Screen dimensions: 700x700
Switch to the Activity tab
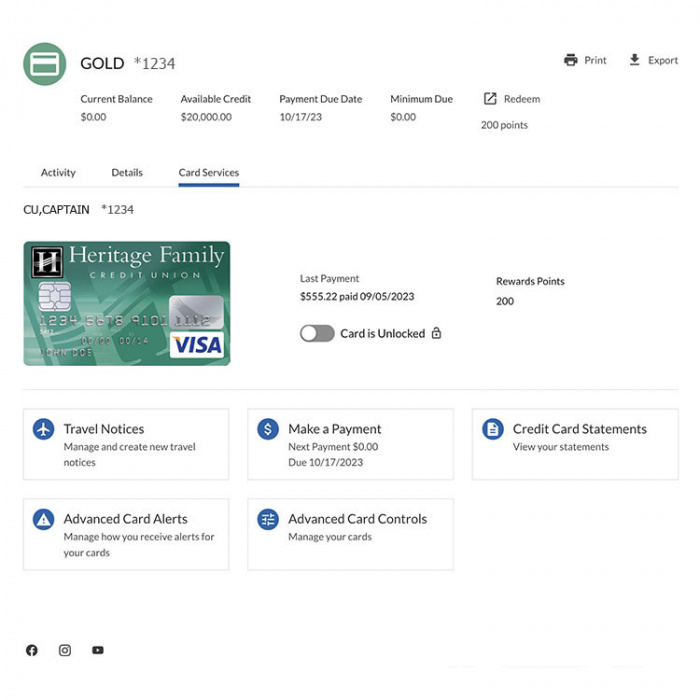58,173
